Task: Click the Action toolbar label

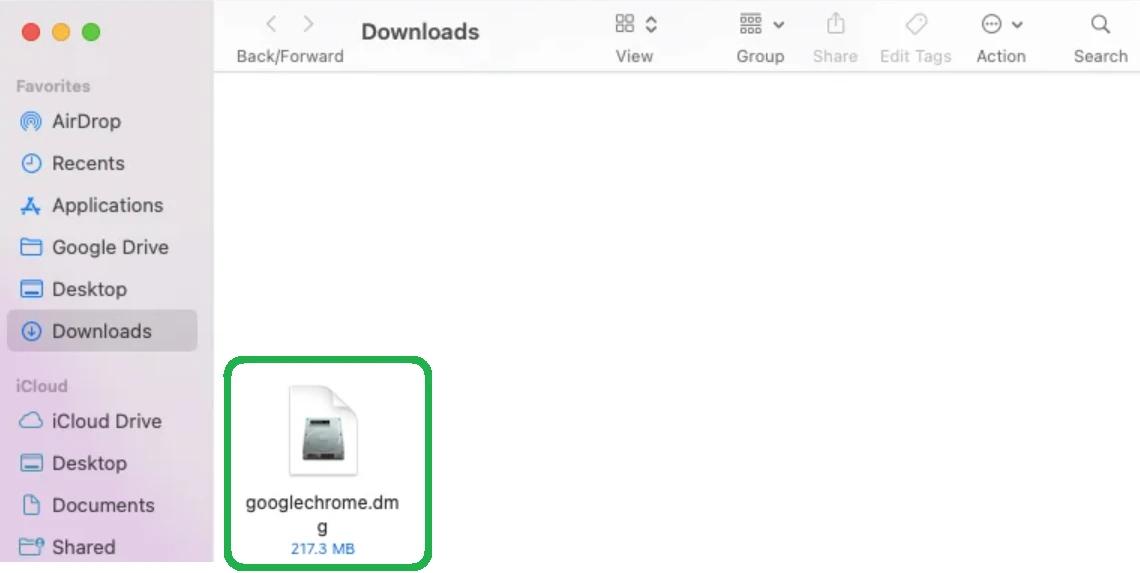Action: pyautogui.click(x=1001, y=56)
